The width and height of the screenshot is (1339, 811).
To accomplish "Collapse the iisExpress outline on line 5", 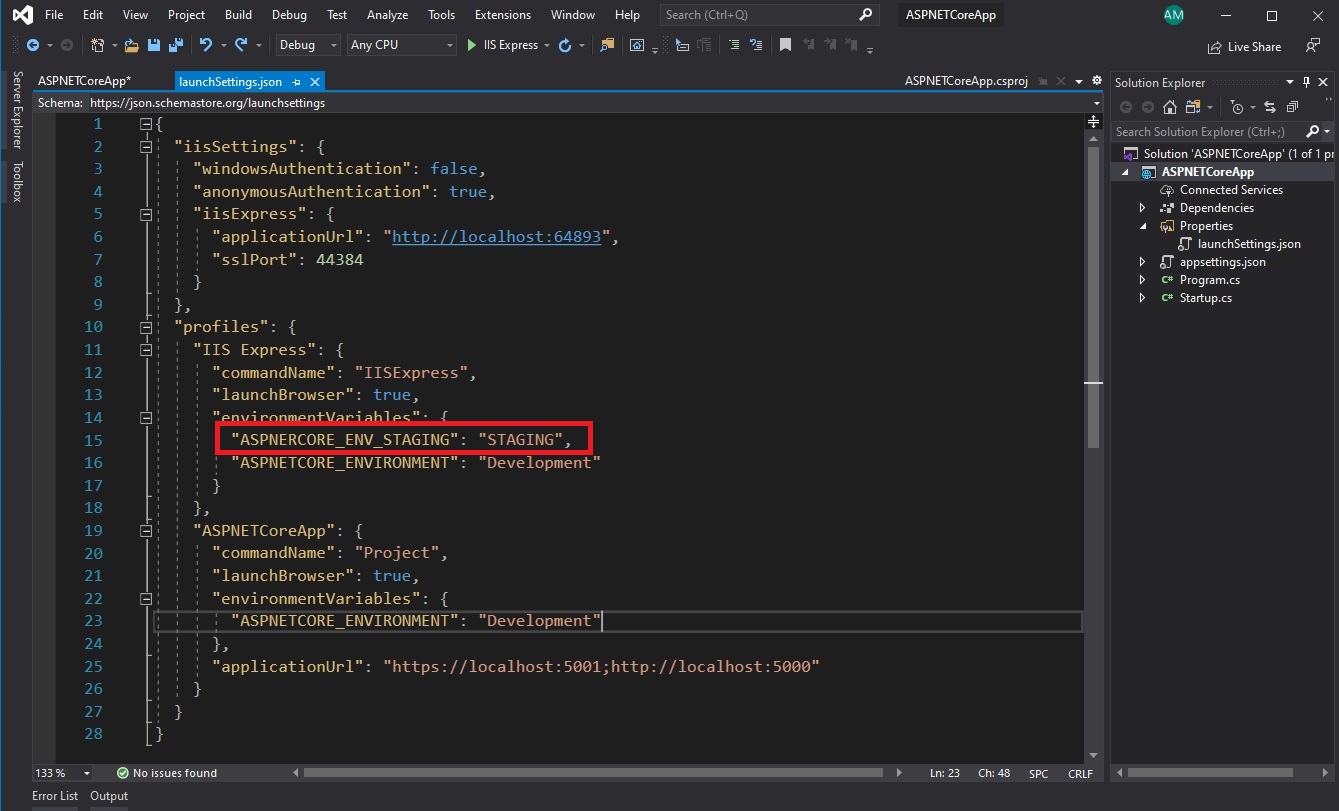I will [x=146, y=214].
